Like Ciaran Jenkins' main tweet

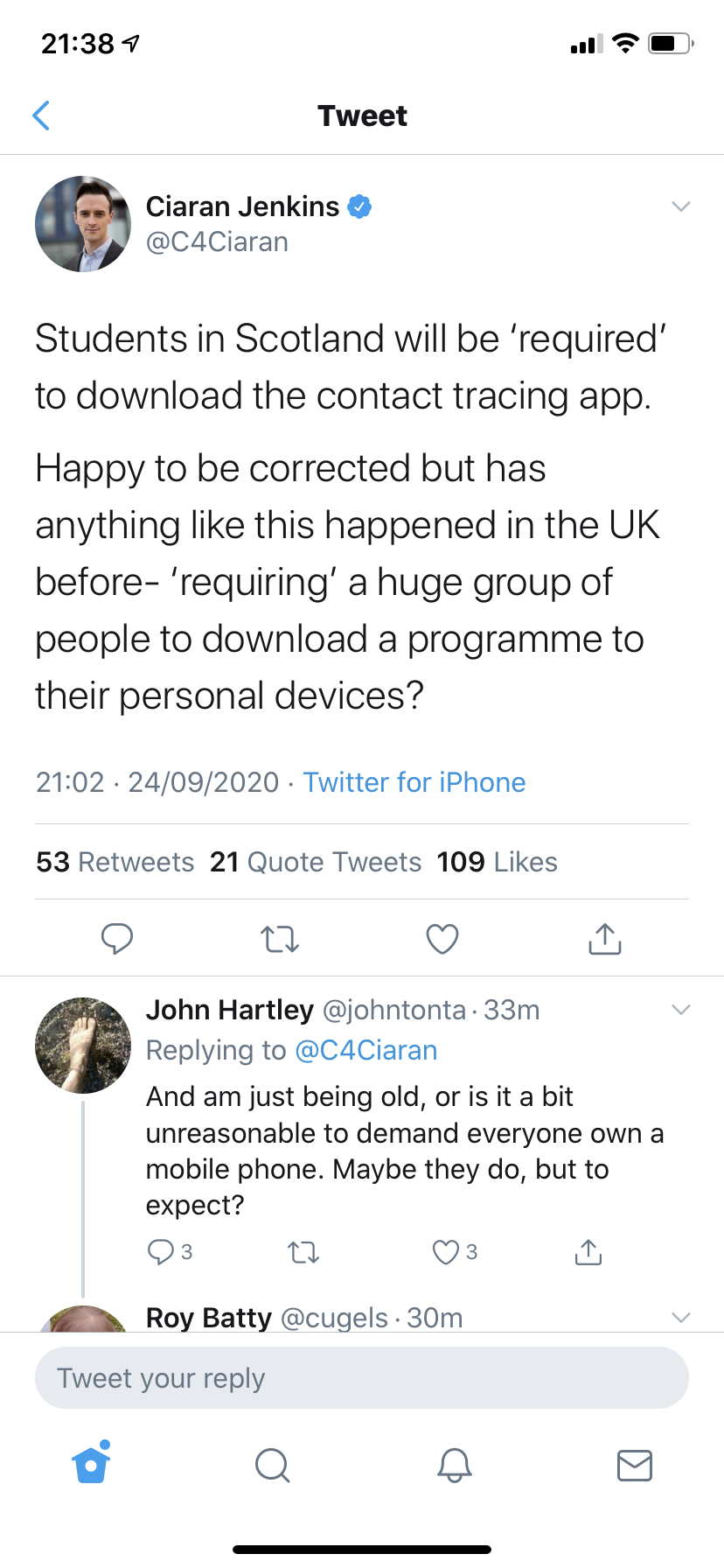click(442, 939)
